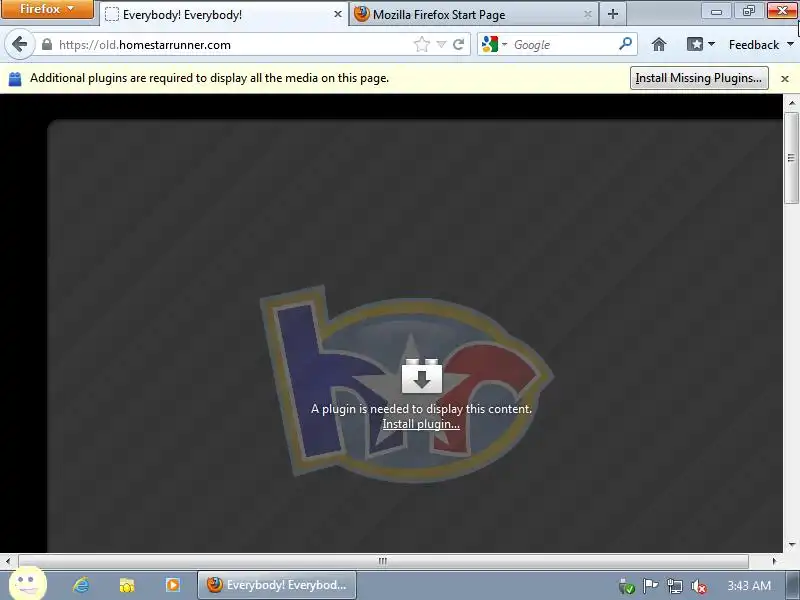
Task: Open Windows Explorer folder from taskbar
Action: pos(127,585)
